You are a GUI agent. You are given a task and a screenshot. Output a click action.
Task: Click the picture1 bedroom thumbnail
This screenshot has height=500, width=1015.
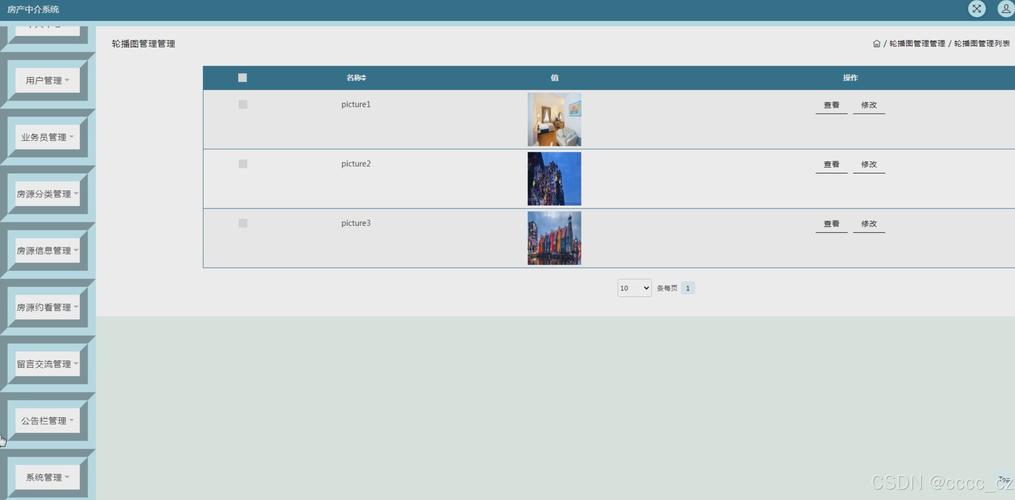tap(554, 119)
